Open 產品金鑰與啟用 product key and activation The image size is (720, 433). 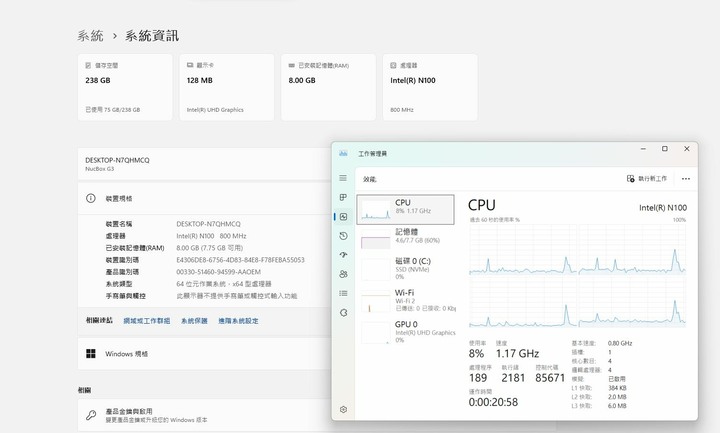tap(204, 415)
